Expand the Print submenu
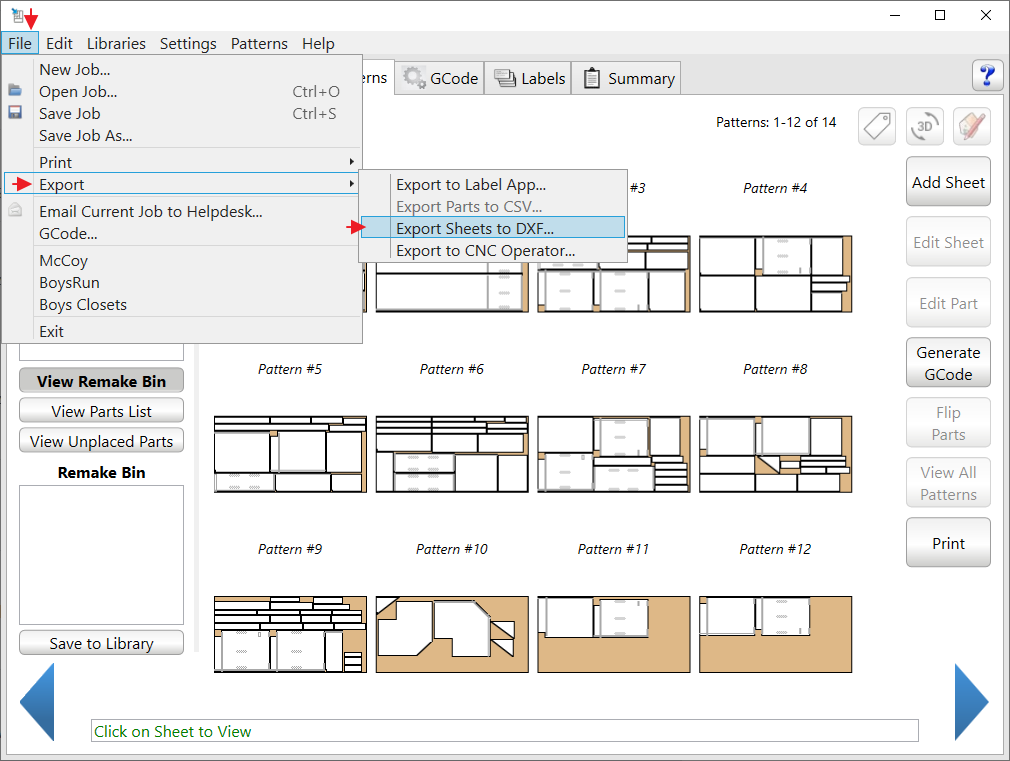The image size is (1010, 761). 195,162
